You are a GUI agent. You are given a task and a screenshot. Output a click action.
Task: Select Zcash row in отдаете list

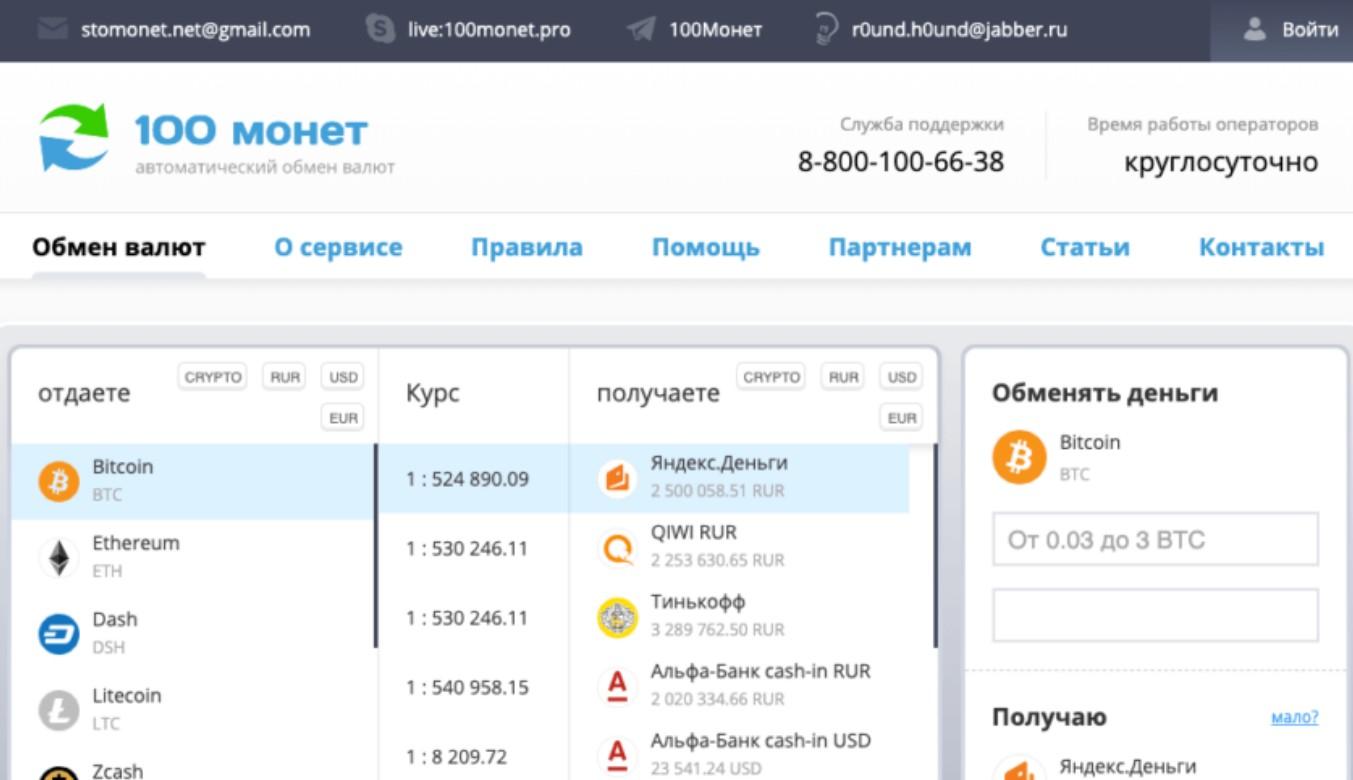pyautogui.click(x=194, y=765)
